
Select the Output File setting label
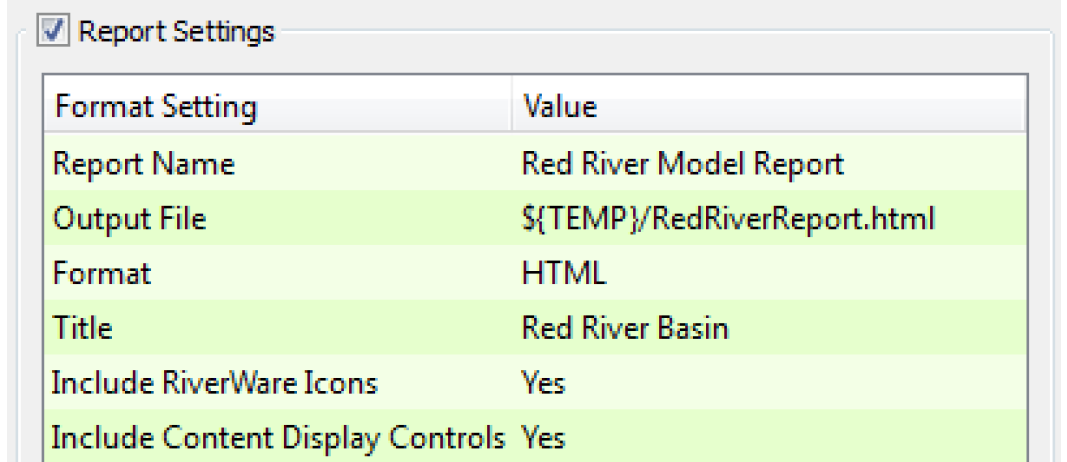point(130,217)
